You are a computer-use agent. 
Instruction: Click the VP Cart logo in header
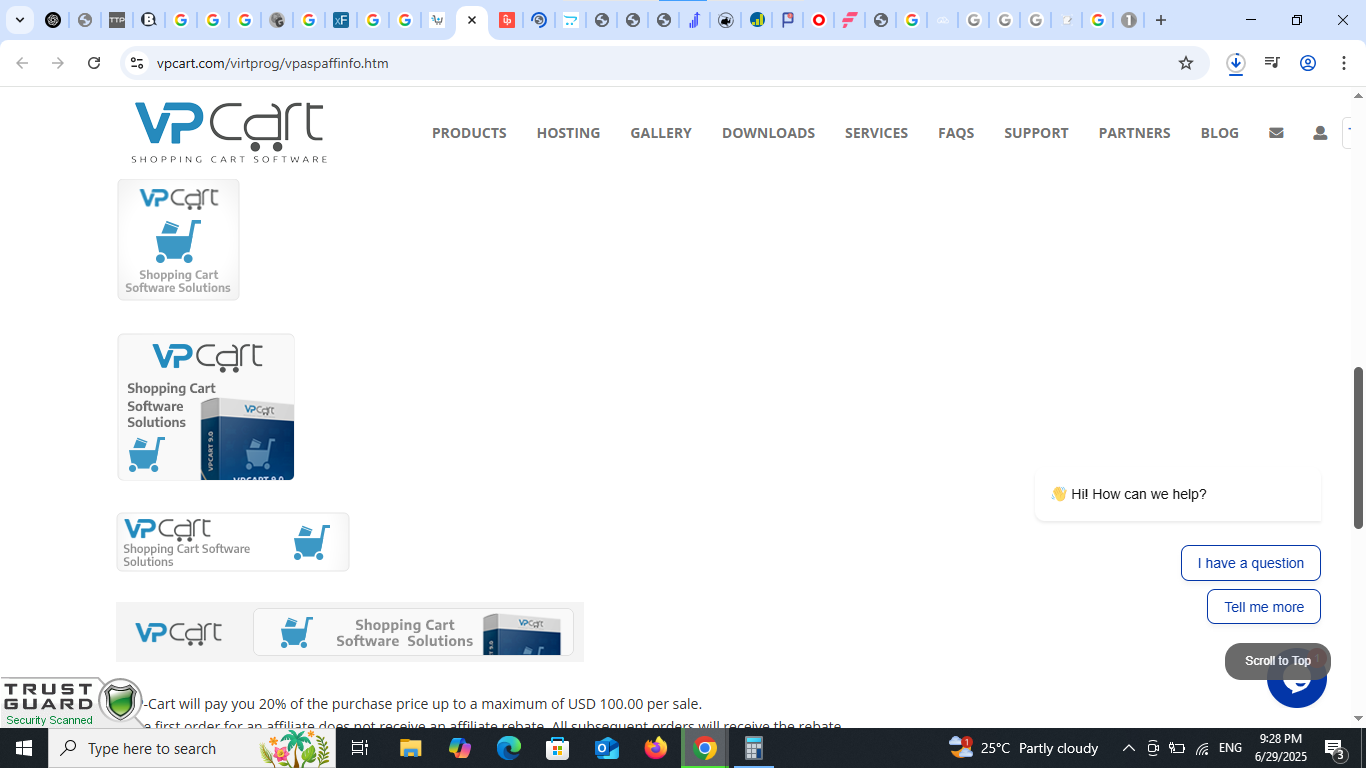coord(229,132)
